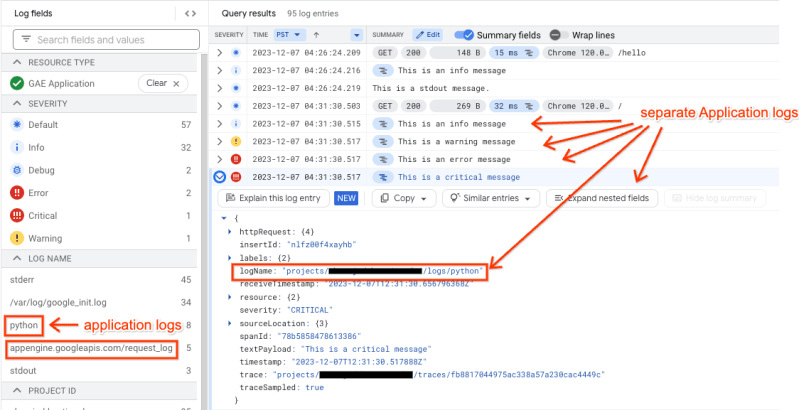Click the severity icon of the 04:31:30.517 warning row

point(235,142)
